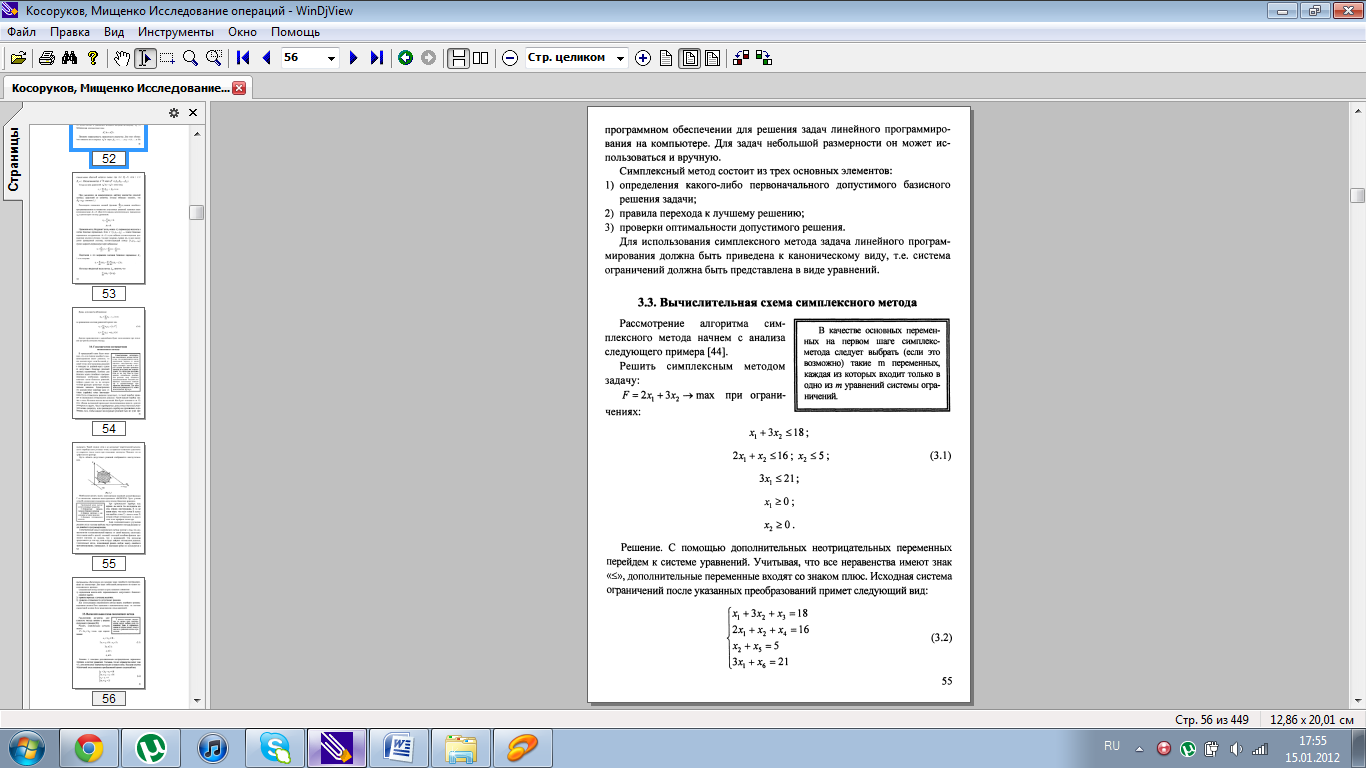This screenshot has height=768, width=1366.
Task: Toggle facing pages layout
Action: click(481, 58)
